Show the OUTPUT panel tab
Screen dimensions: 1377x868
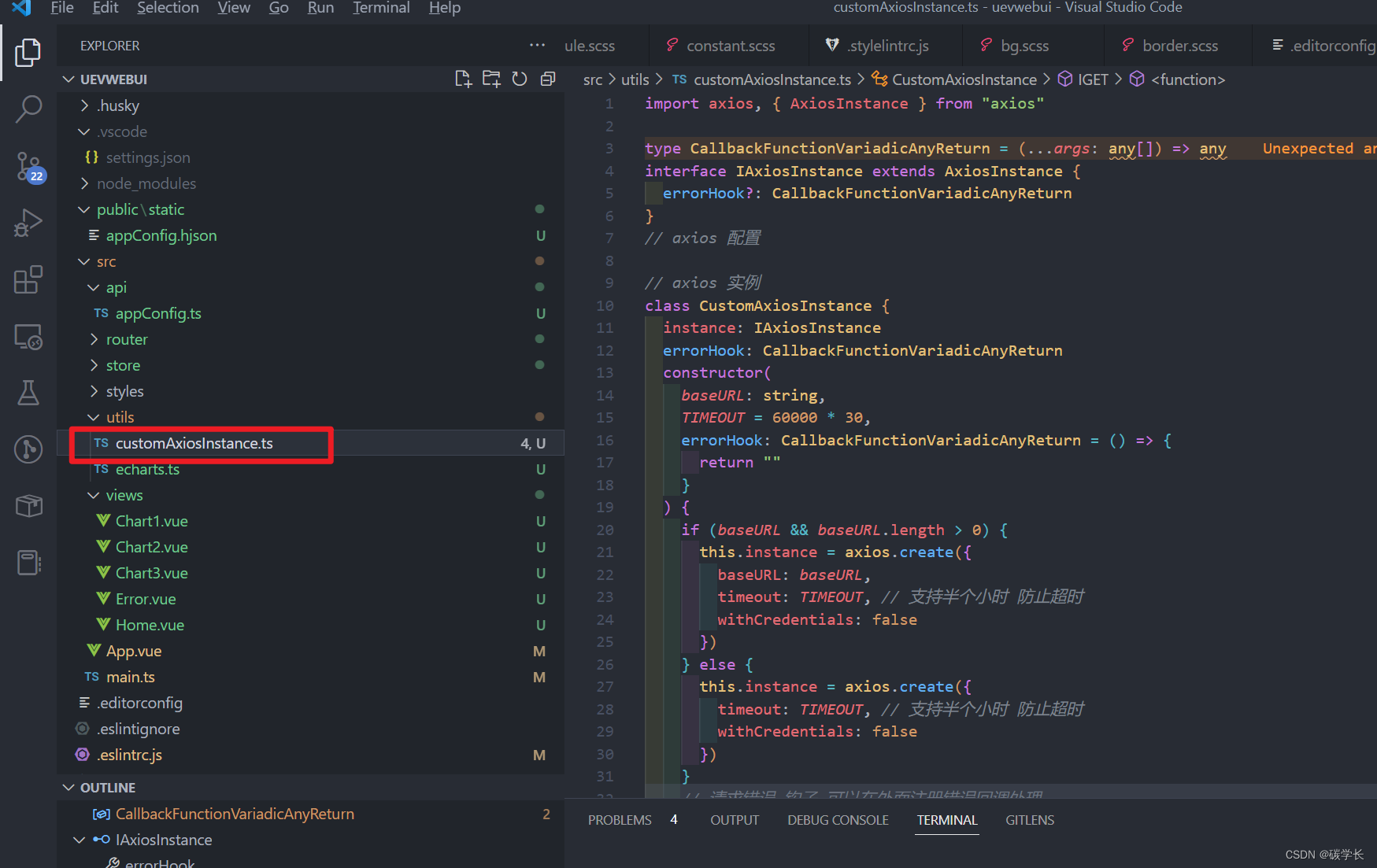click(x=735, y=820)
